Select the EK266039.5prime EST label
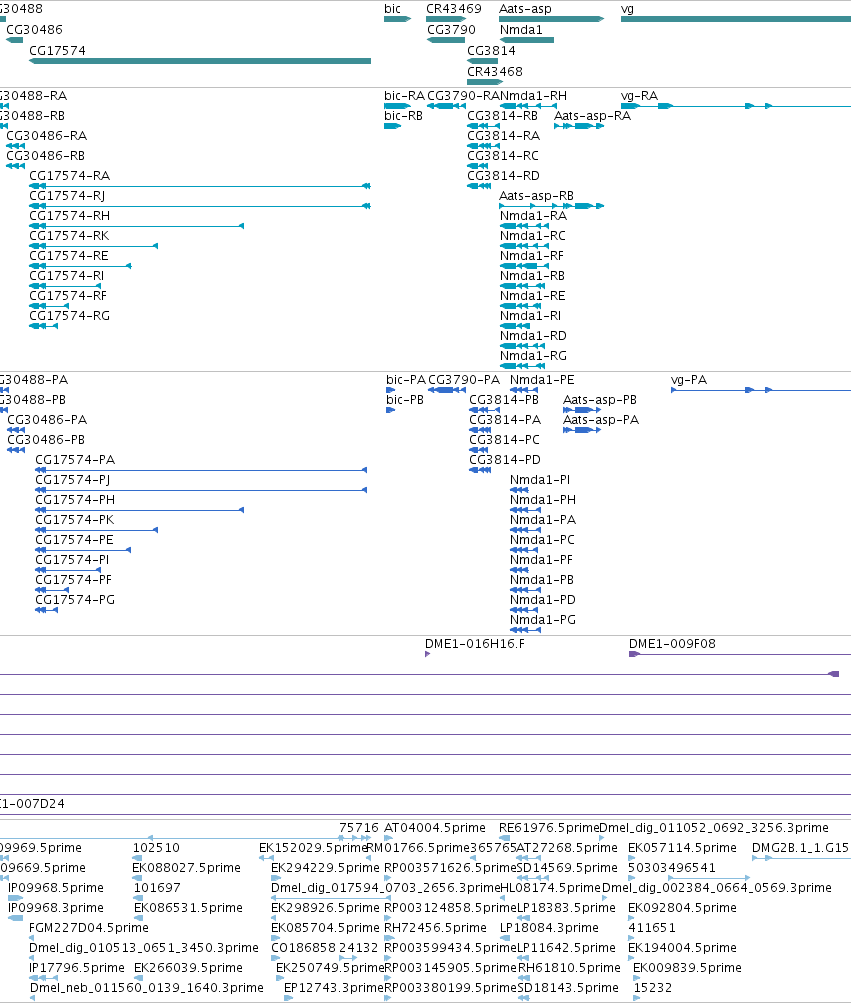Image resolution: width=851 pixels, height=1003 pixels. 188,968
